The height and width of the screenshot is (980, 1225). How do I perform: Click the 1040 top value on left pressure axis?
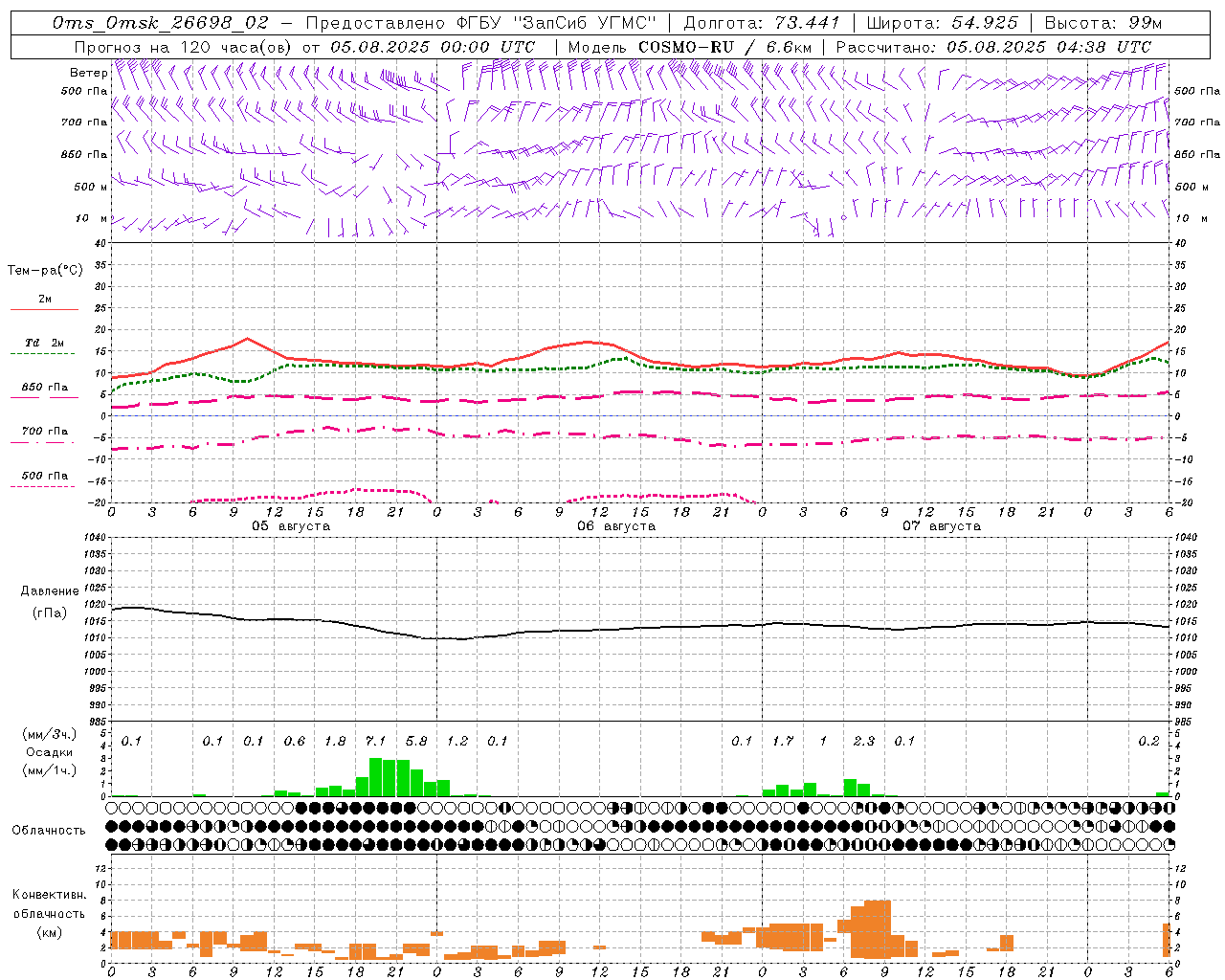[x=93, y=538]
